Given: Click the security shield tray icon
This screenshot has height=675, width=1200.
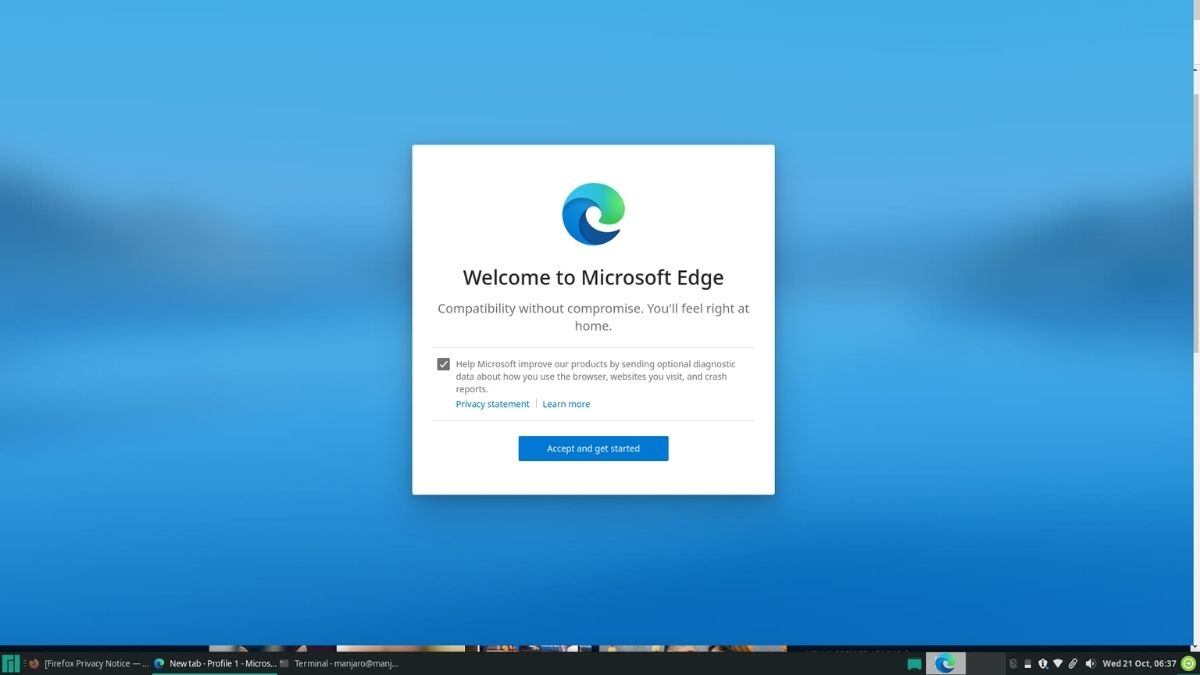Looking at the screenshot, I should [1043, 663].
